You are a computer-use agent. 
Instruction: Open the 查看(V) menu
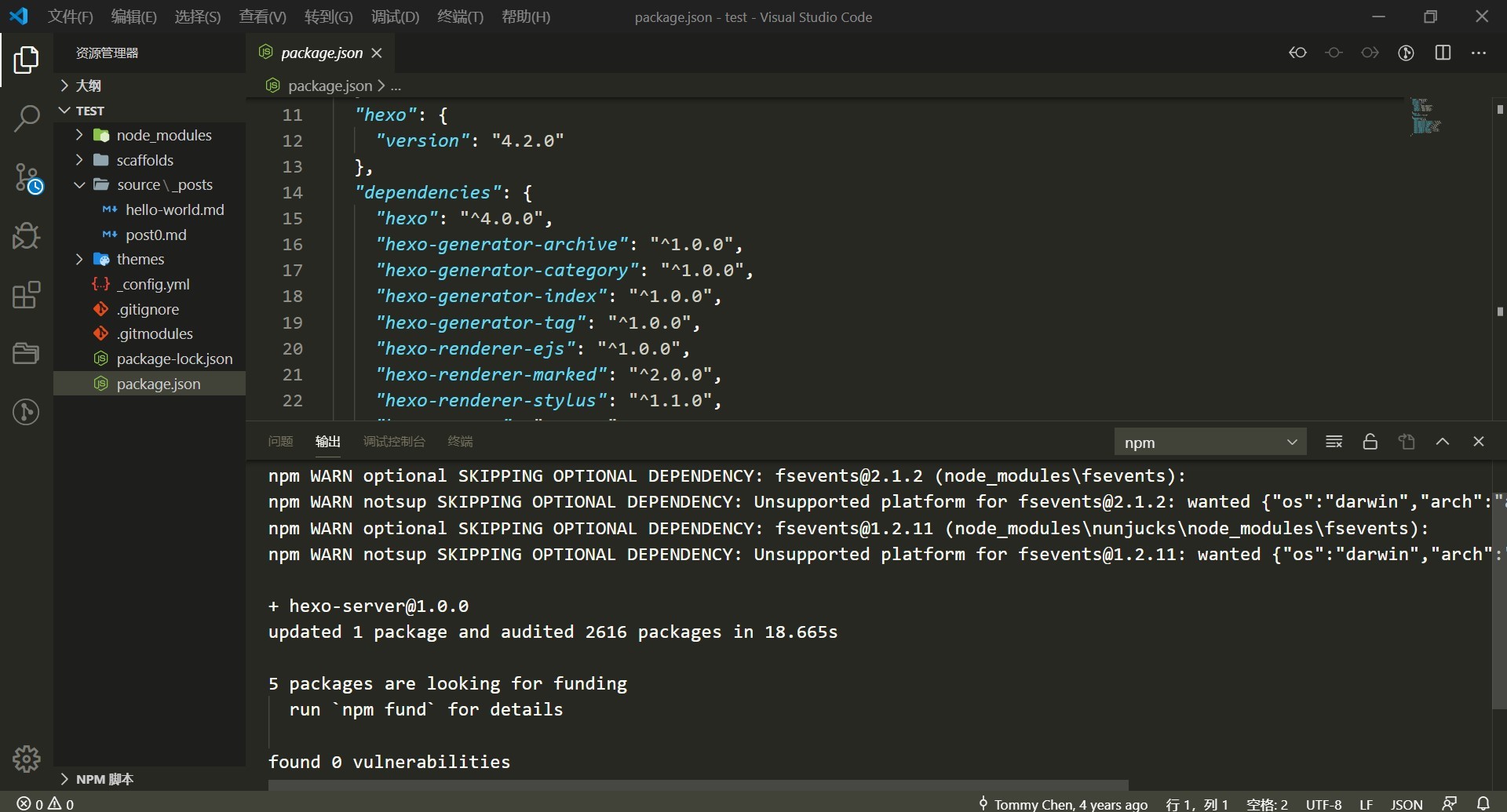pos(263,16)
